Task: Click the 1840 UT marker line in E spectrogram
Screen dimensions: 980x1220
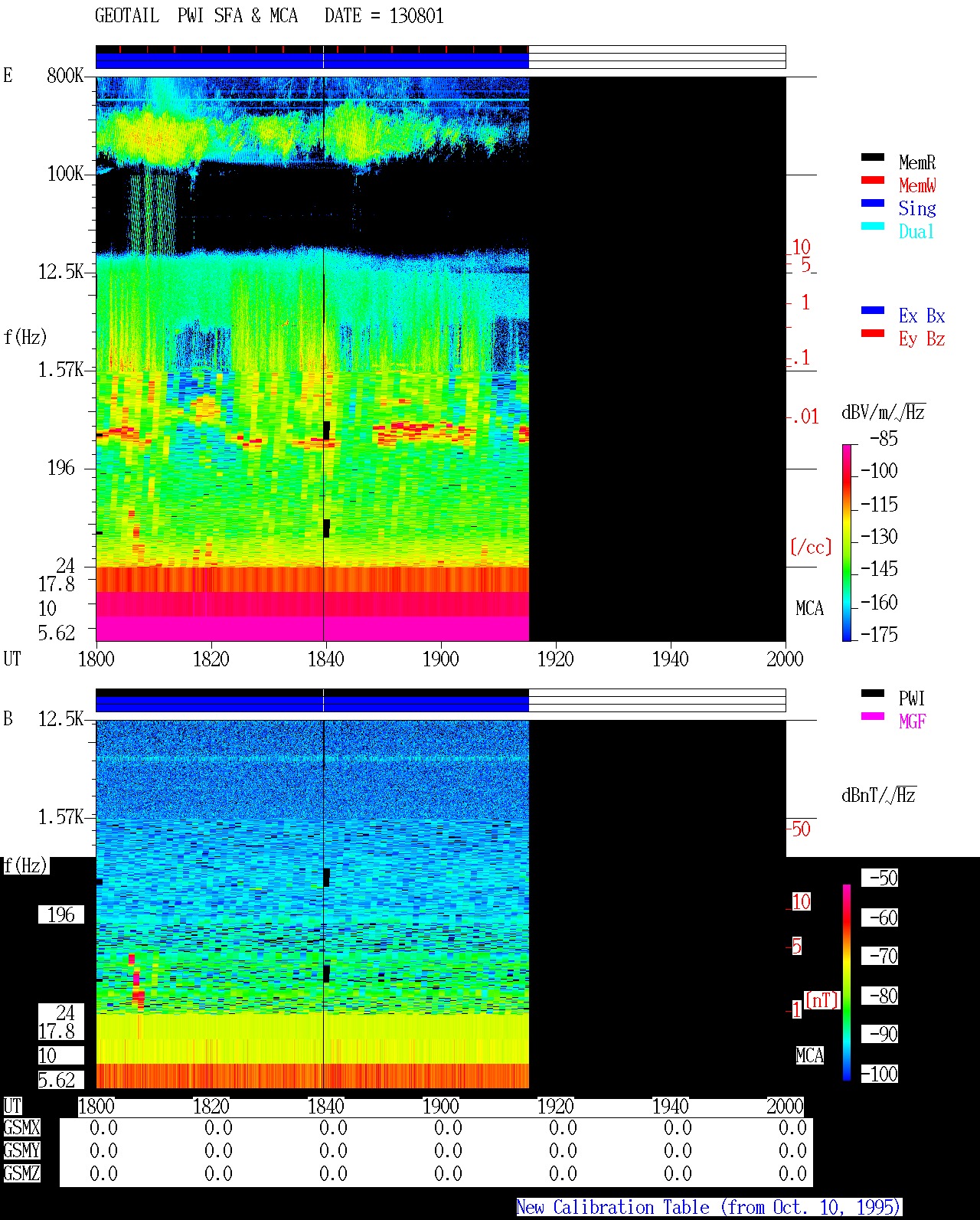Action: click(324, 358)
